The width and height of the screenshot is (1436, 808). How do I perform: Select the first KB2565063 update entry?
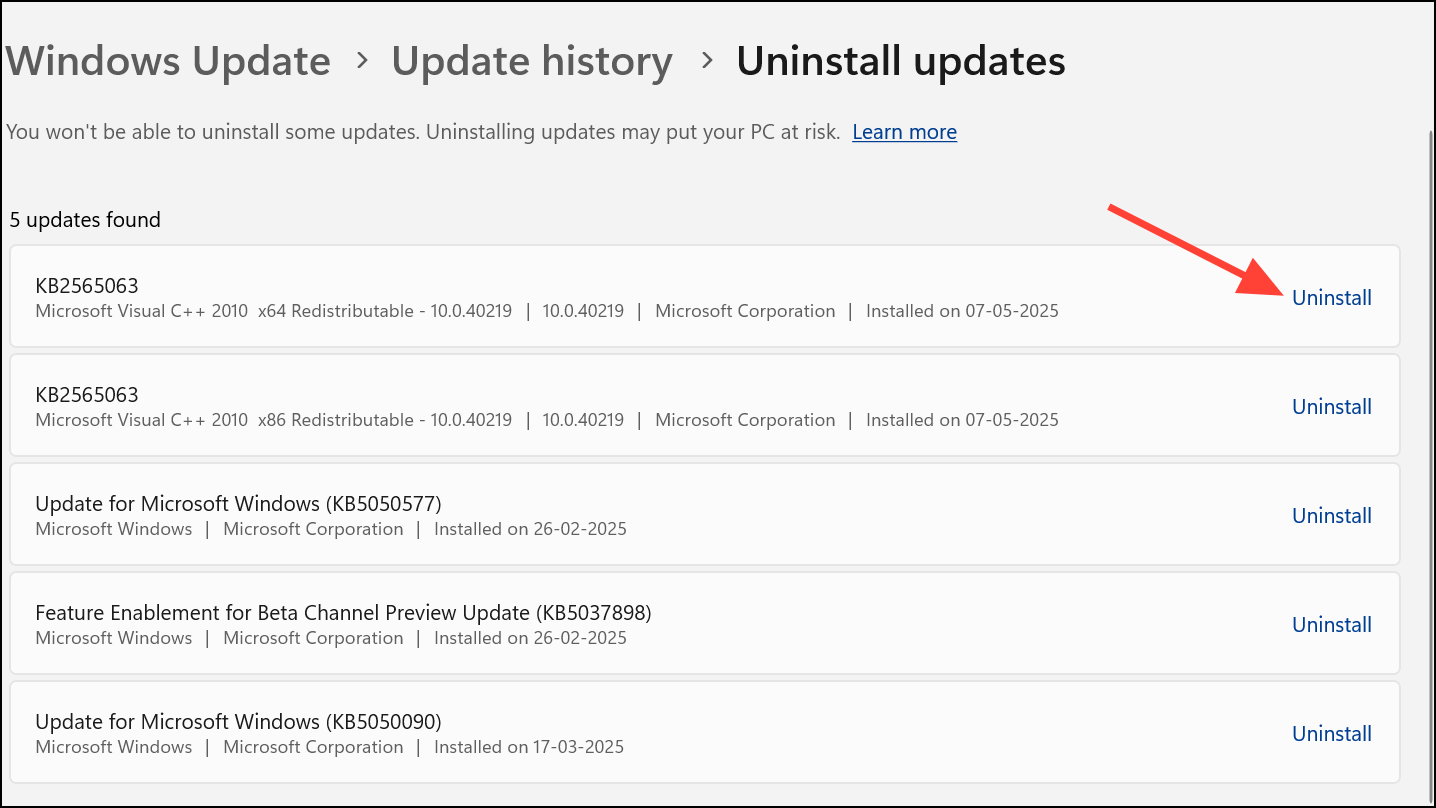coord(500,296)
